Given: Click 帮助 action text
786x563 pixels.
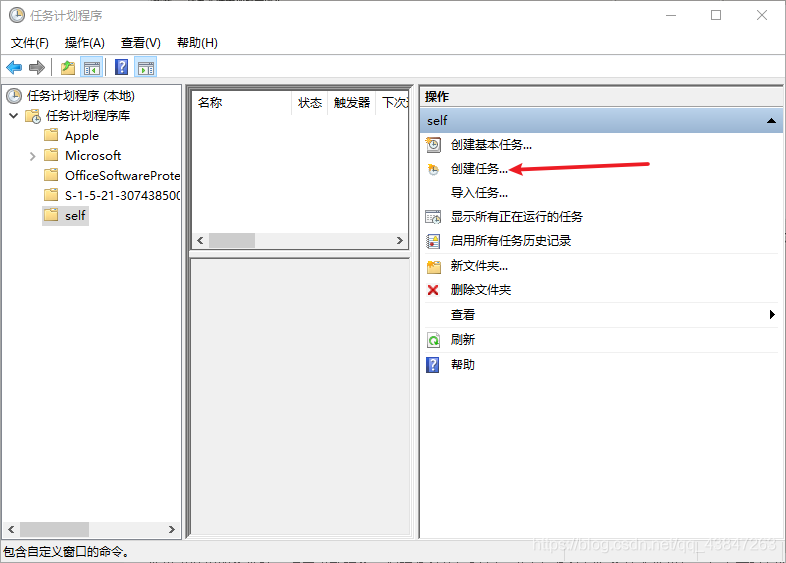Looking at the screenshot, I should pos(462,364).
